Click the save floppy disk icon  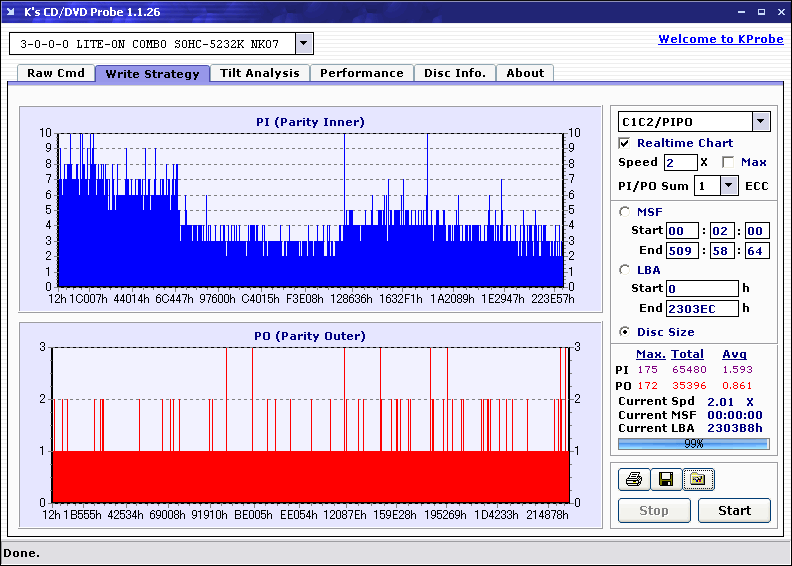coord(664,480)
